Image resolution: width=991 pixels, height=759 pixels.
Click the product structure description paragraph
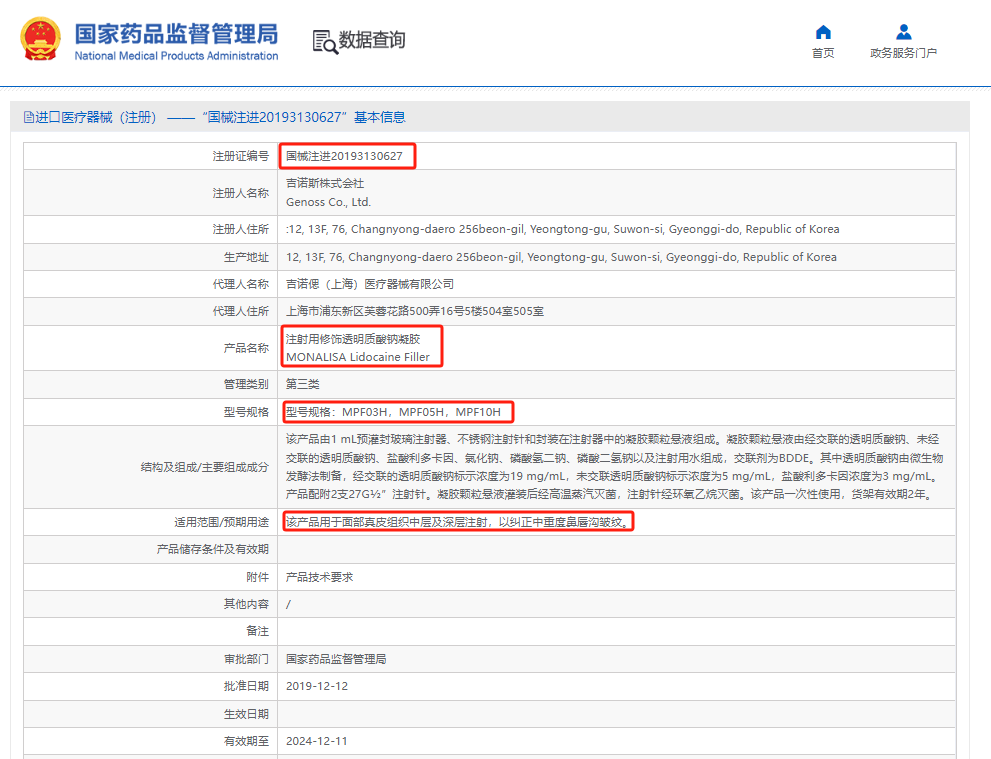pos(614,467)
